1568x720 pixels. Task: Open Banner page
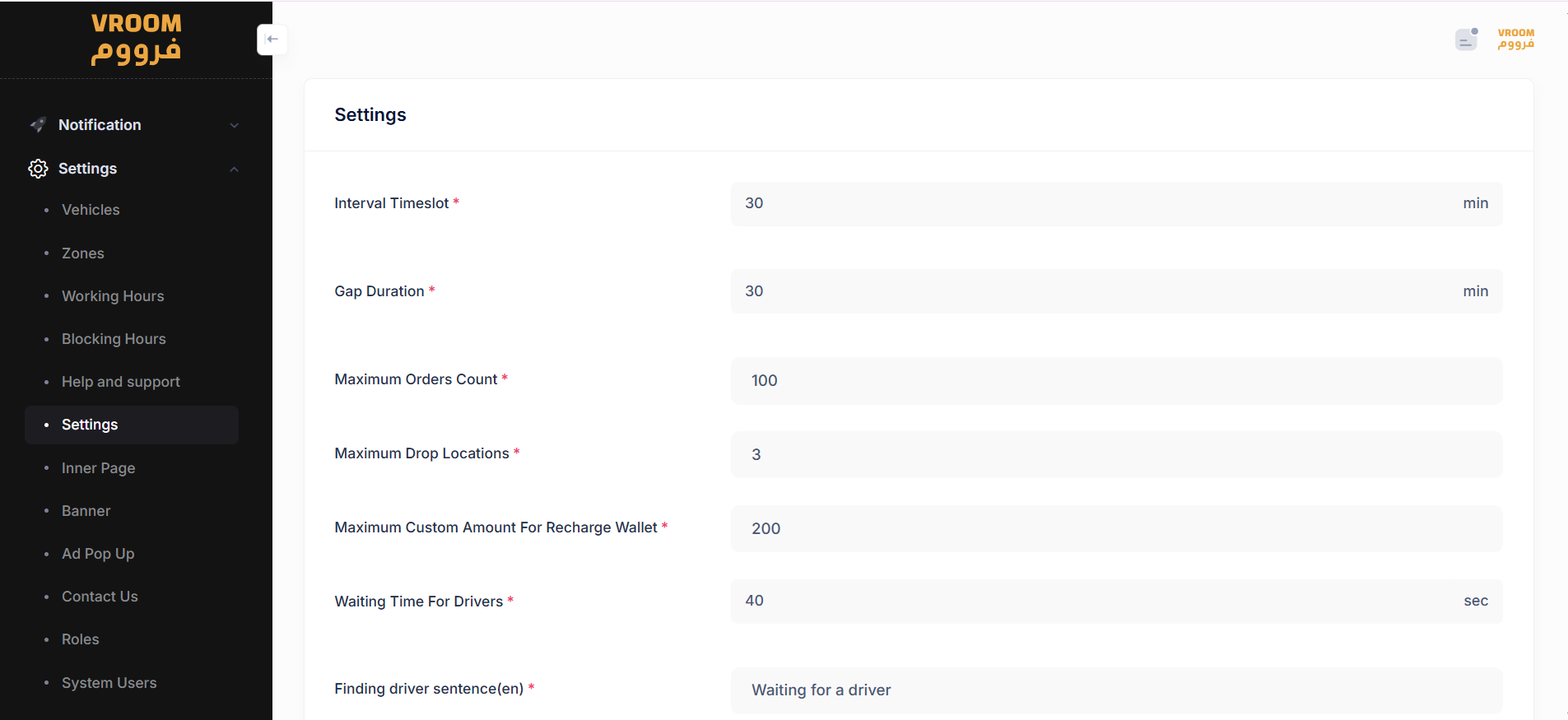[86, 511]
